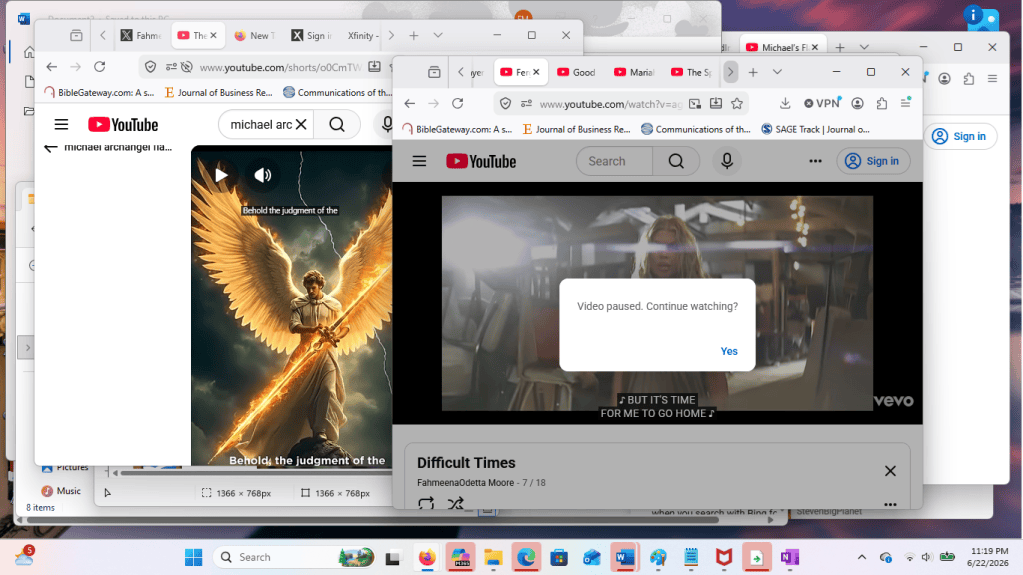Toggle loop playlist button

(426, 503)
